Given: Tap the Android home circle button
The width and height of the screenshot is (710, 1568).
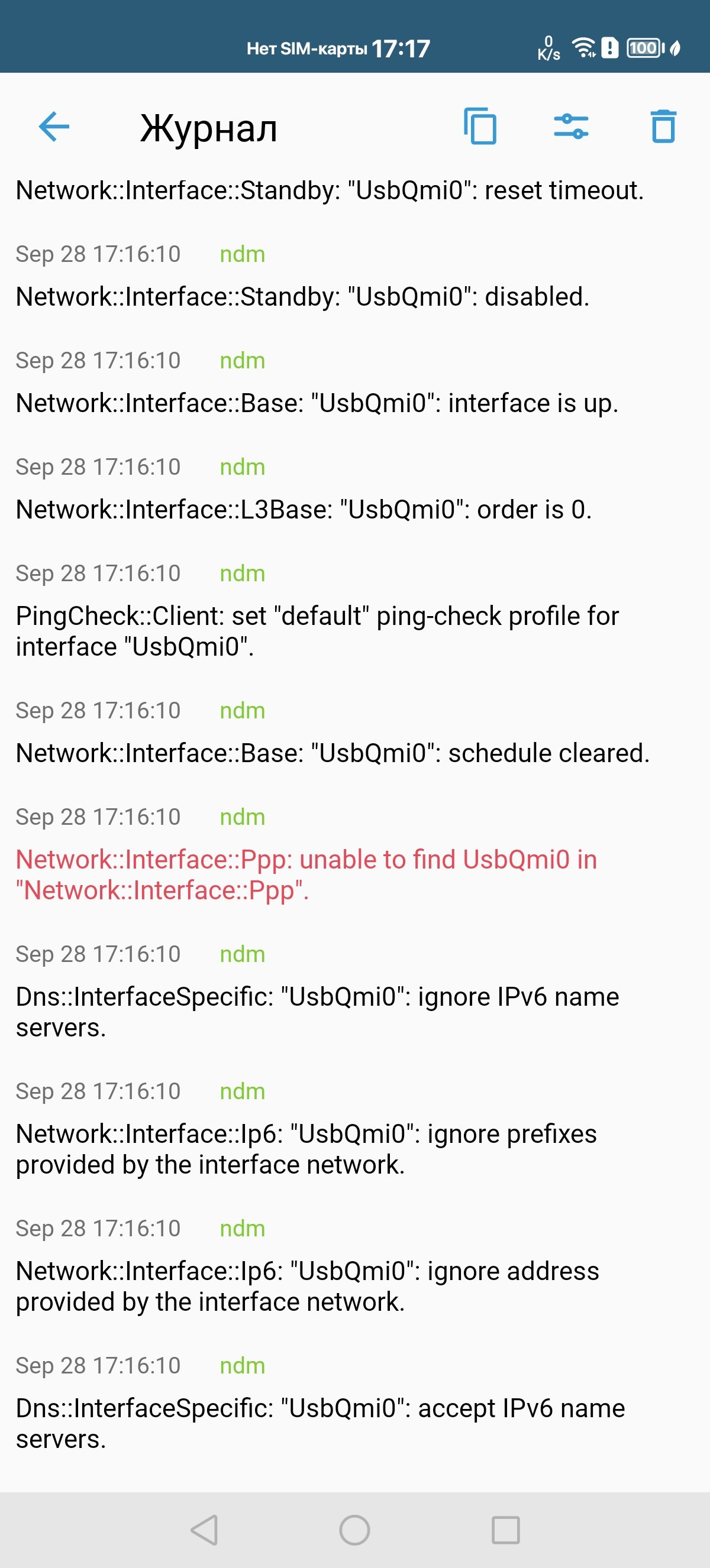Looking at the screenshot, I should [354, 1530].
